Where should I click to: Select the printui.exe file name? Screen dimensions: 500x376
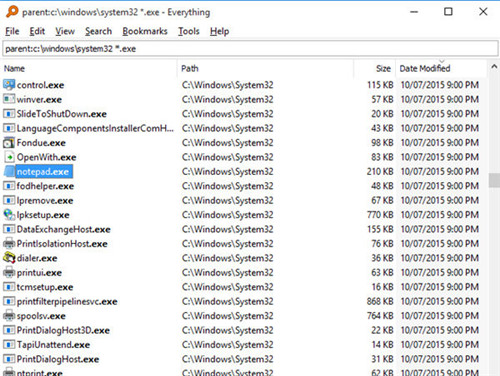point(39,273)
